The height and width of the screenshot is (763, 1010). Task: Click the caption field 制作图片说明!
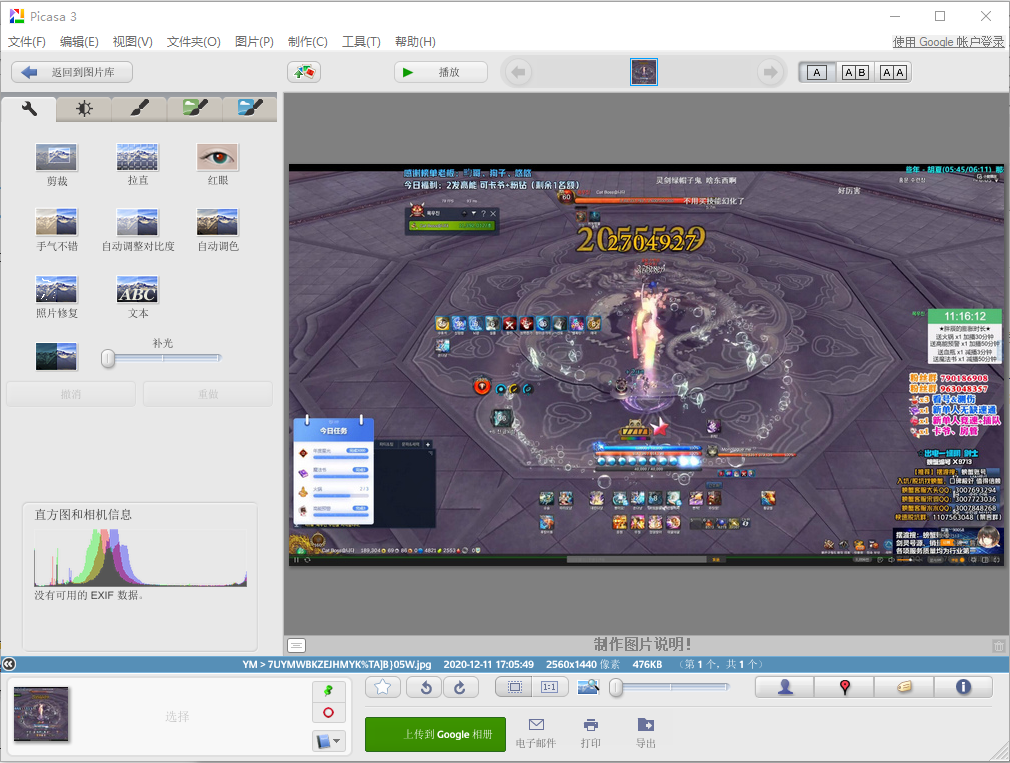(x=642, y=645)
